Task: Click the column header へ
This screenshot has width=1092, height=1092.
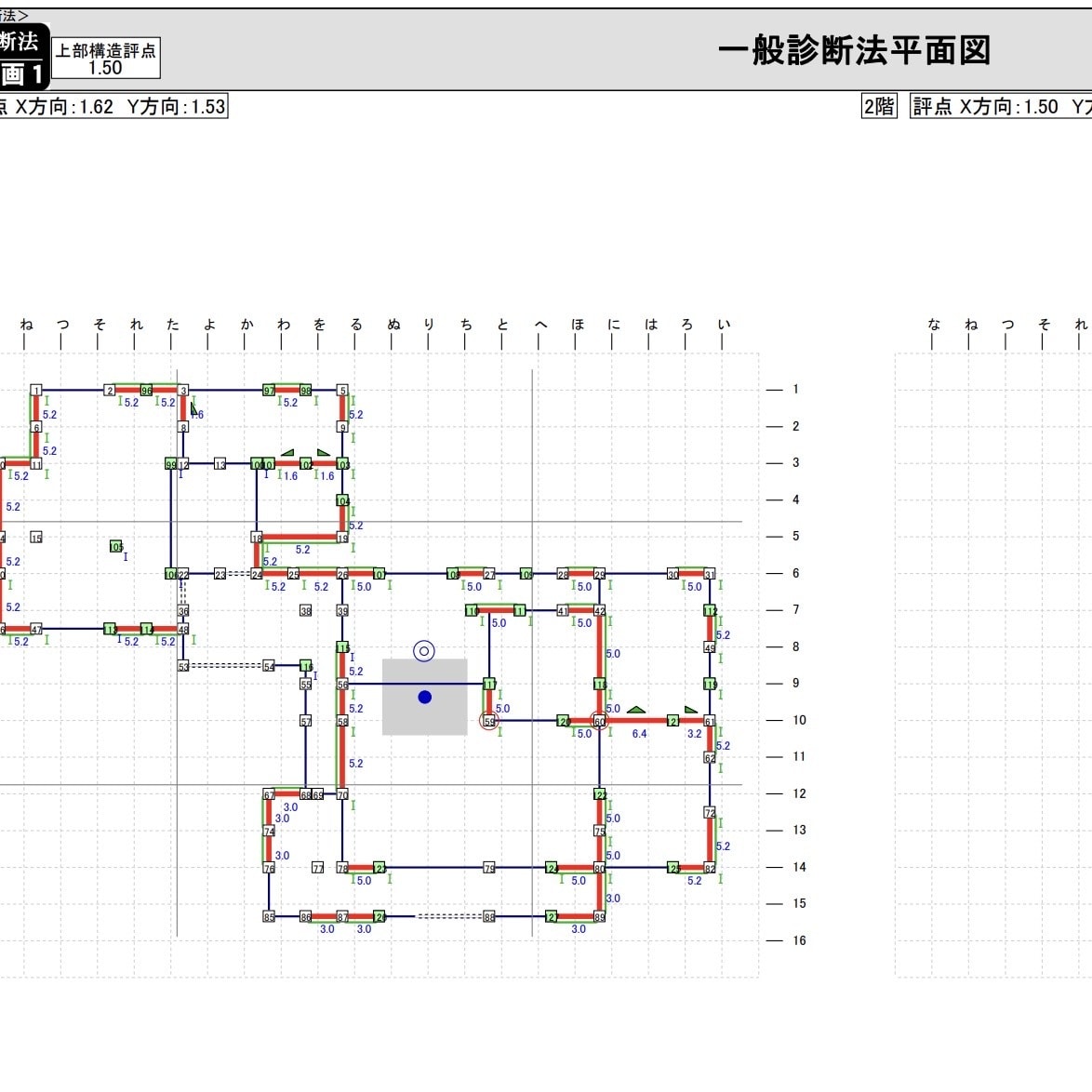Action: (540, 325)
